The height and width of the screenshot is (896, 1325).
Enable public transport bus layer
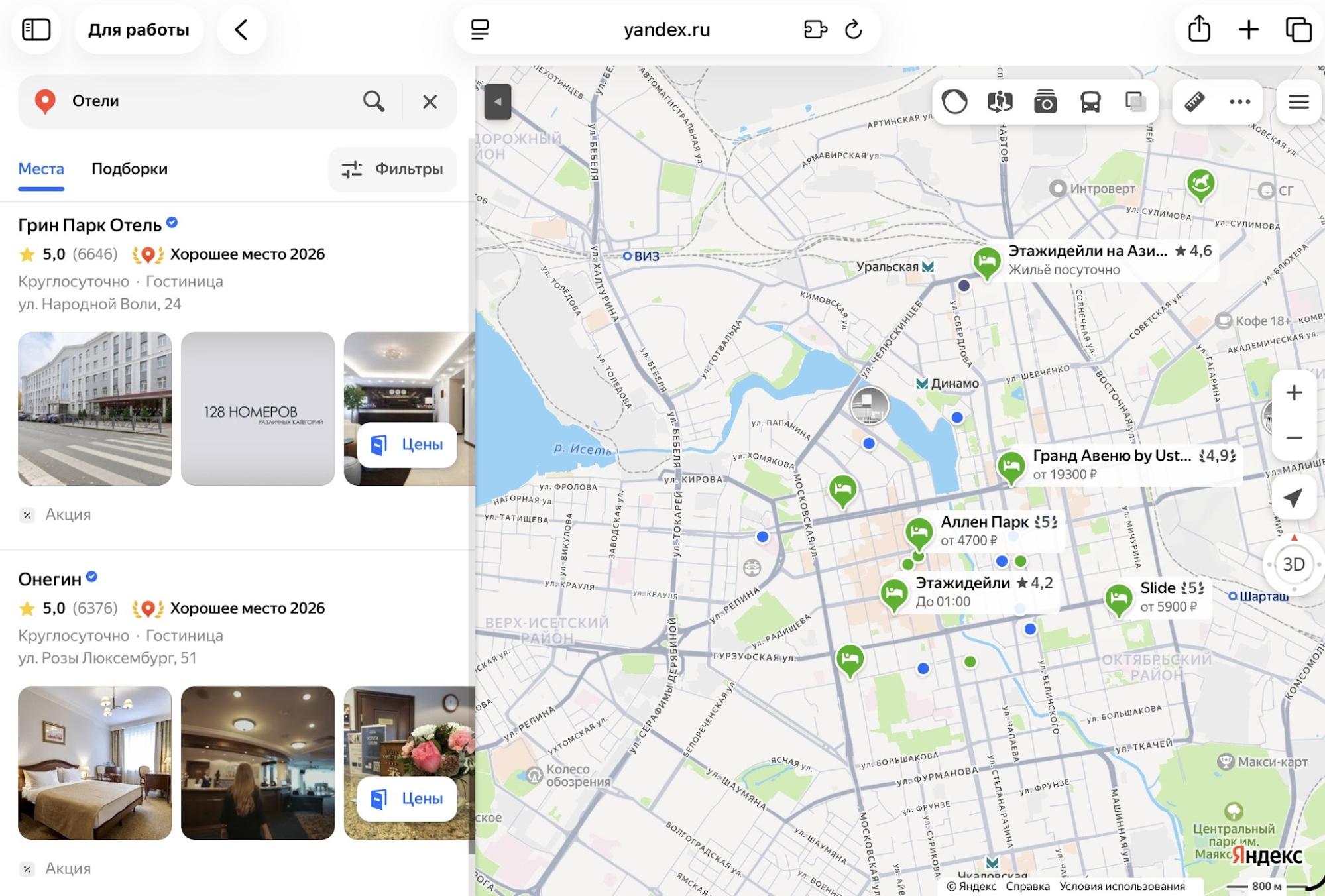pos(1090,102)
